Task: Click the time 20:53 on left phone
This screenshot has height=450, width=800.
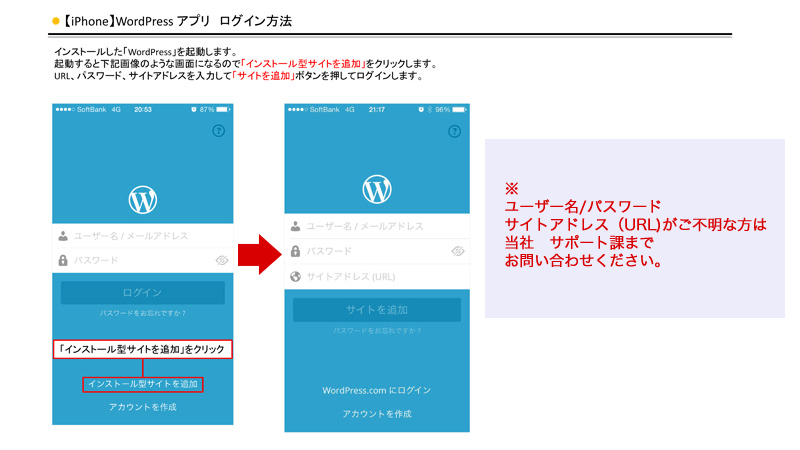Action: tap(143, 110)
